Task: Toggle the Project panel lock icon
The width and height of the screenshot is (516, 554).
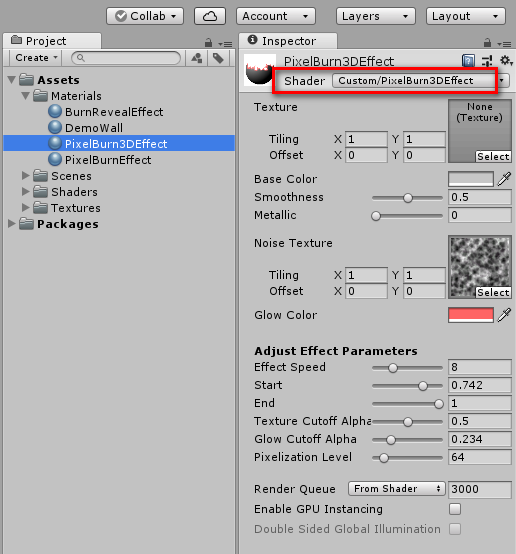Action: click(x=209, y=43)
